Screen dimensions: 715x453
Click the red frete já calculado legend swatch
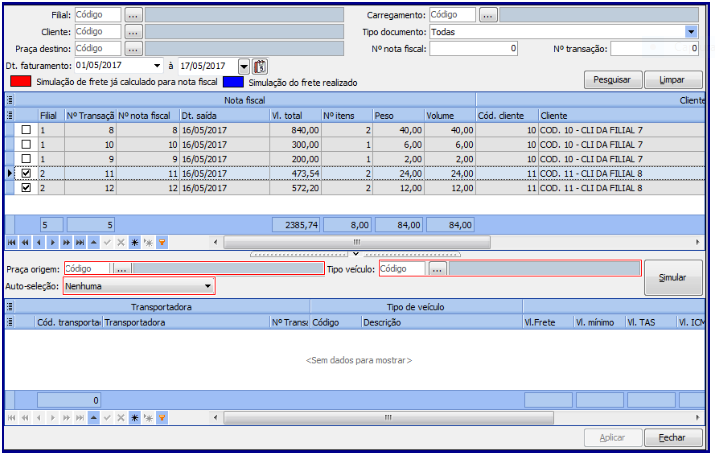[x=21, y=82]
